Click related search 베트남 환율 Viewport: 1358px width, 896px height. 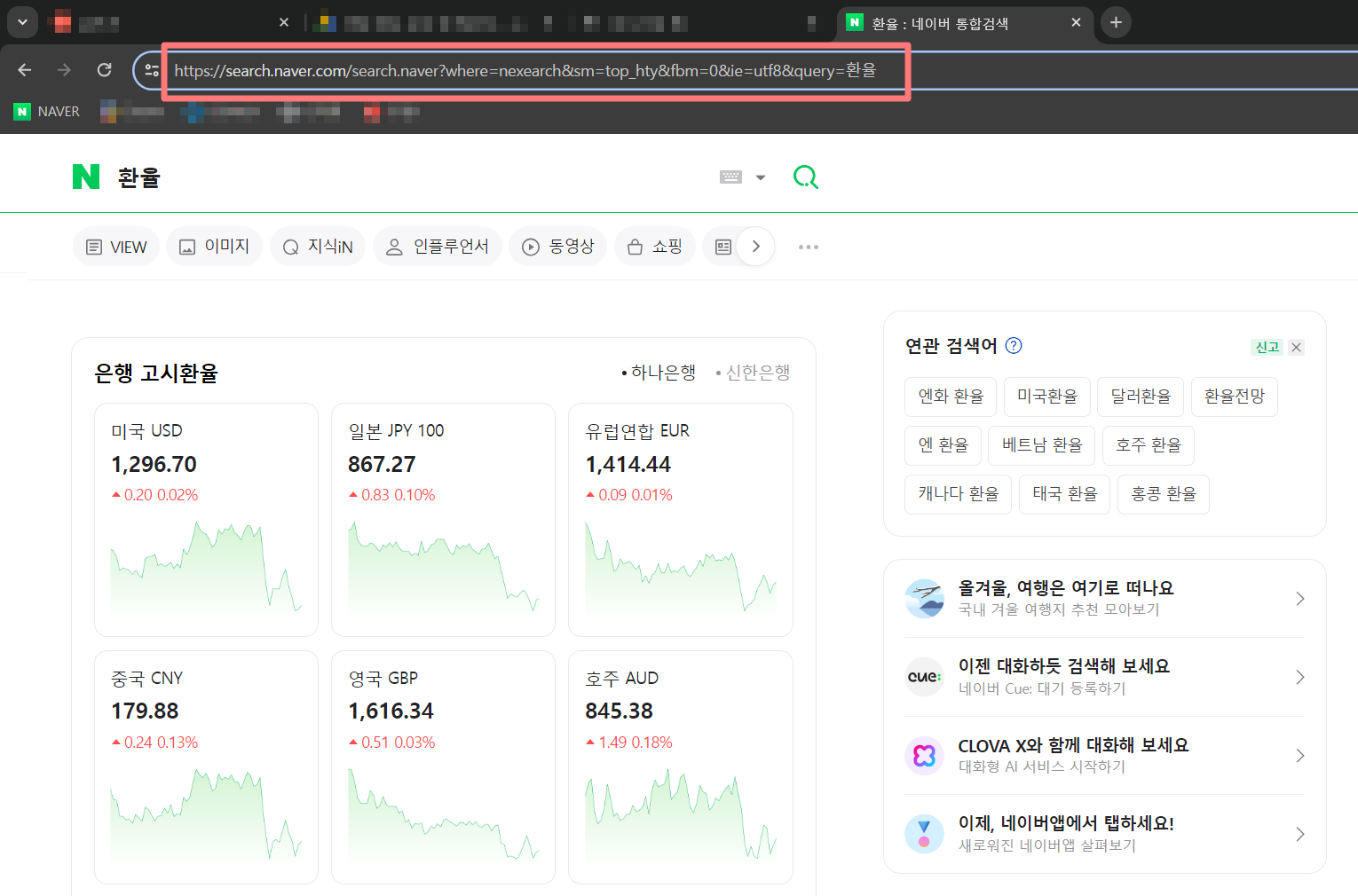(x=1042, y=445)
